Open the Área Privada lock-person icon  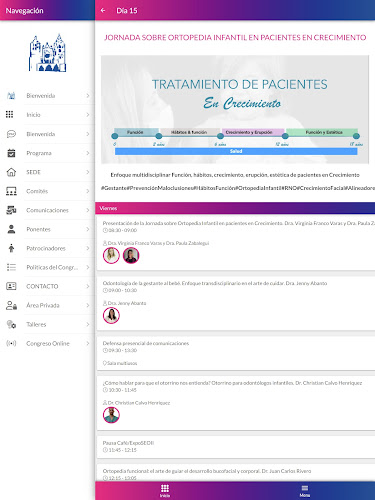tap(11, 305)
